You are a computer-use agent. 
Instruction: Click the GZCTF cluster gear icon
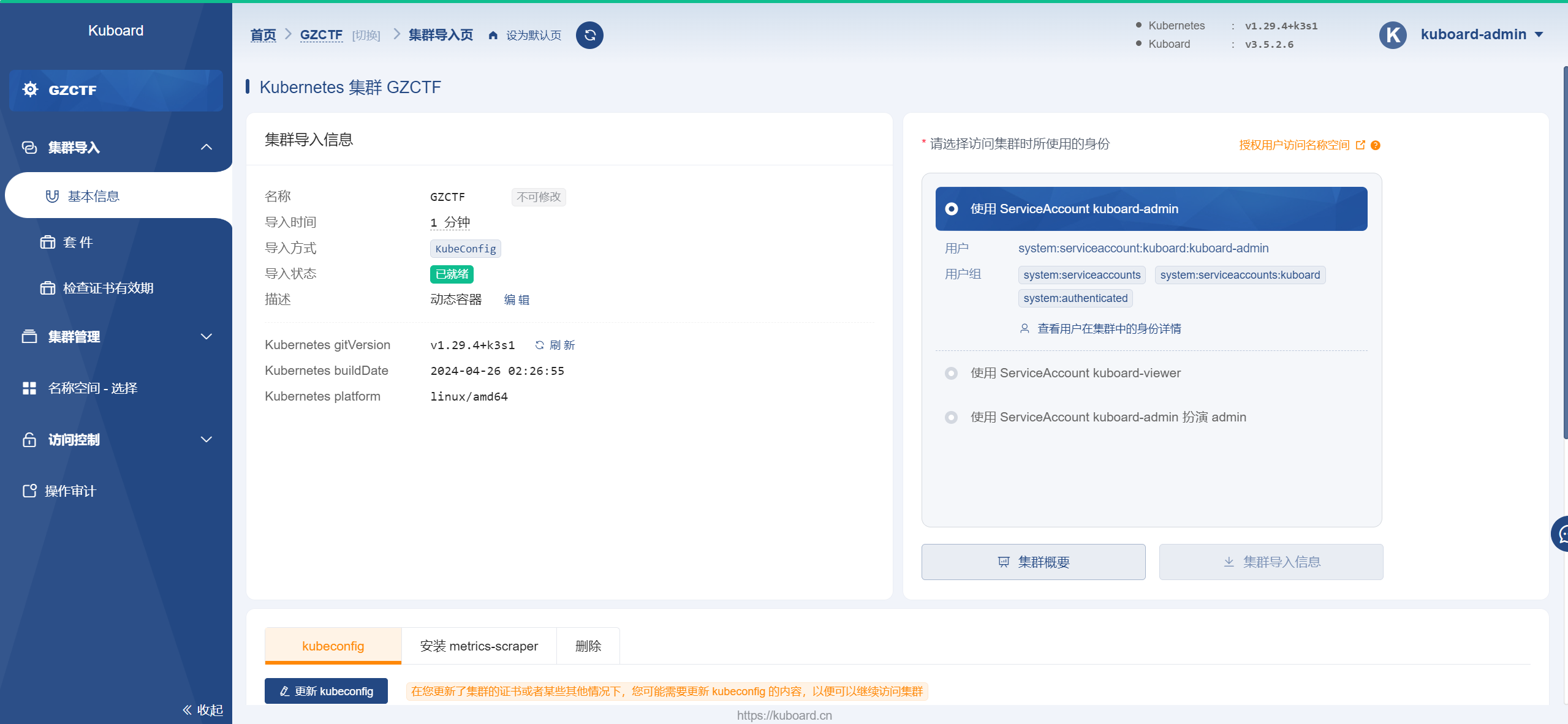(30, 89)
